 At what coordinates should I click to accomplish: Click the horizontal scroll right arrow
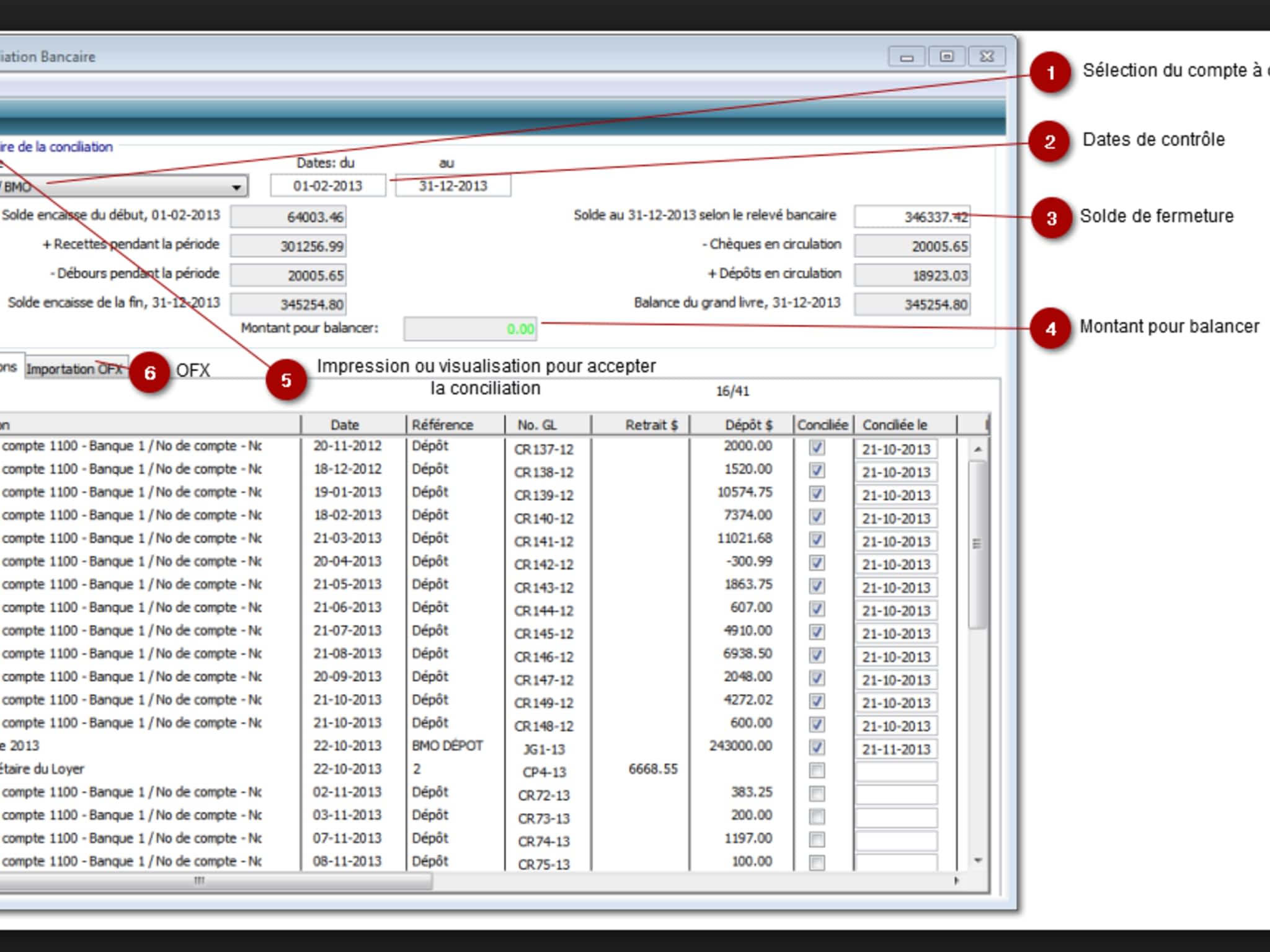pos(957,880)
